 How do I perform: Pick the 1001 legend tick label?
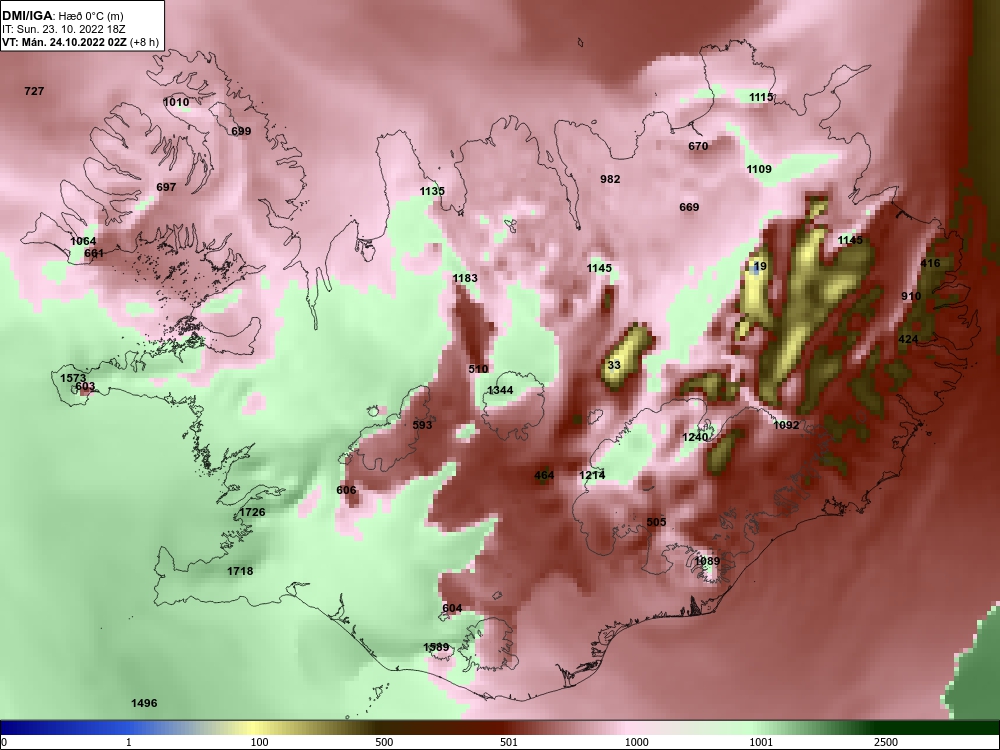[x=762, y=742]
